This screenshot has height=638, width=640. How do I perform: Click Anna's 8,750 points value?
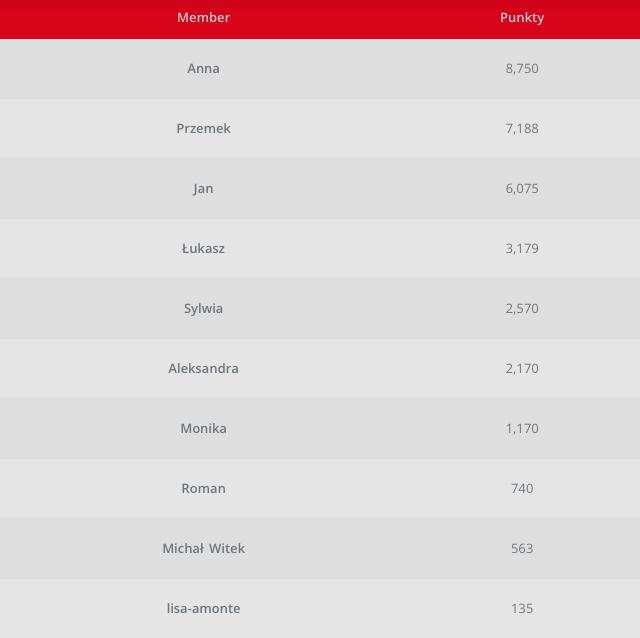pos(522,68)
